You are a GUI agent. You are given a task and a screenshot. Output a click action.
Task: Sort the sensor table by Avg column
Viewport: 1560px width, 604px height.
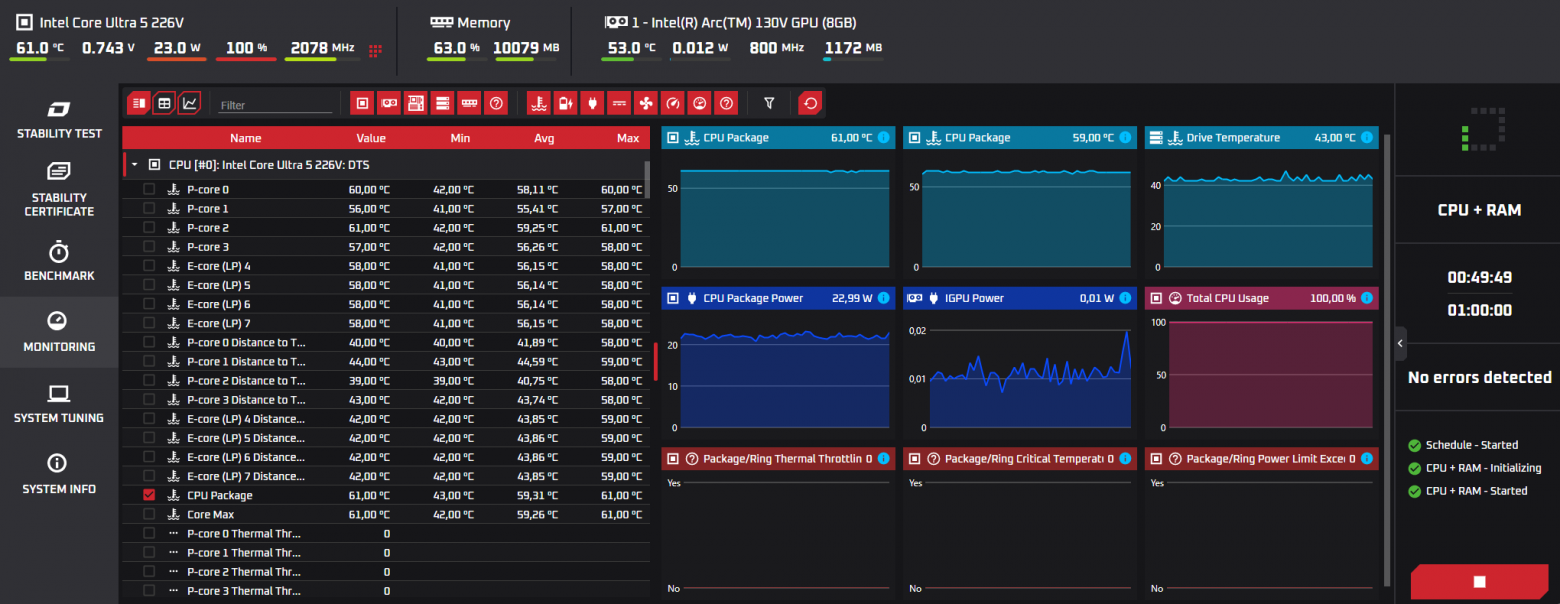544,138
